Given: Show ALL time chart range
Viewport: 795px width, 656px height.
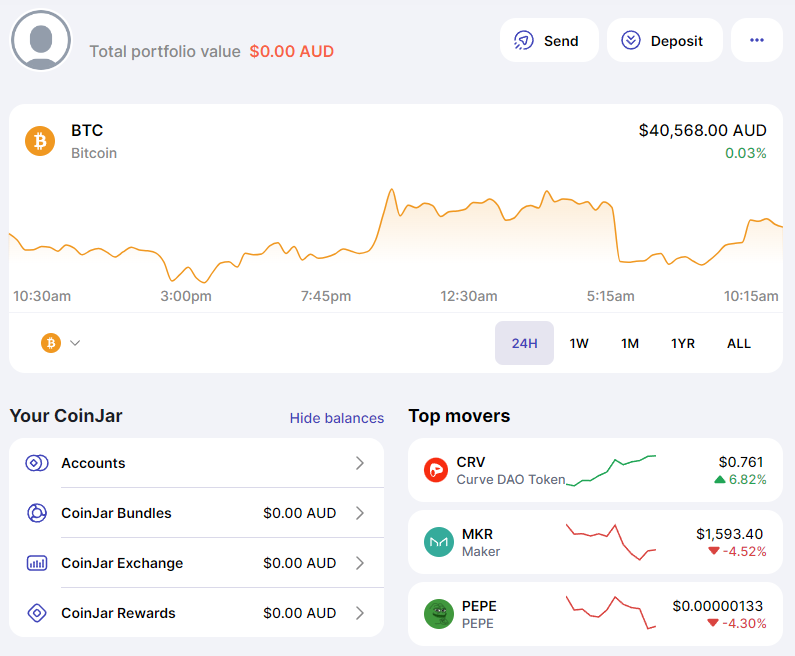Looking at the screenshot, I should [x=739, y=343].
